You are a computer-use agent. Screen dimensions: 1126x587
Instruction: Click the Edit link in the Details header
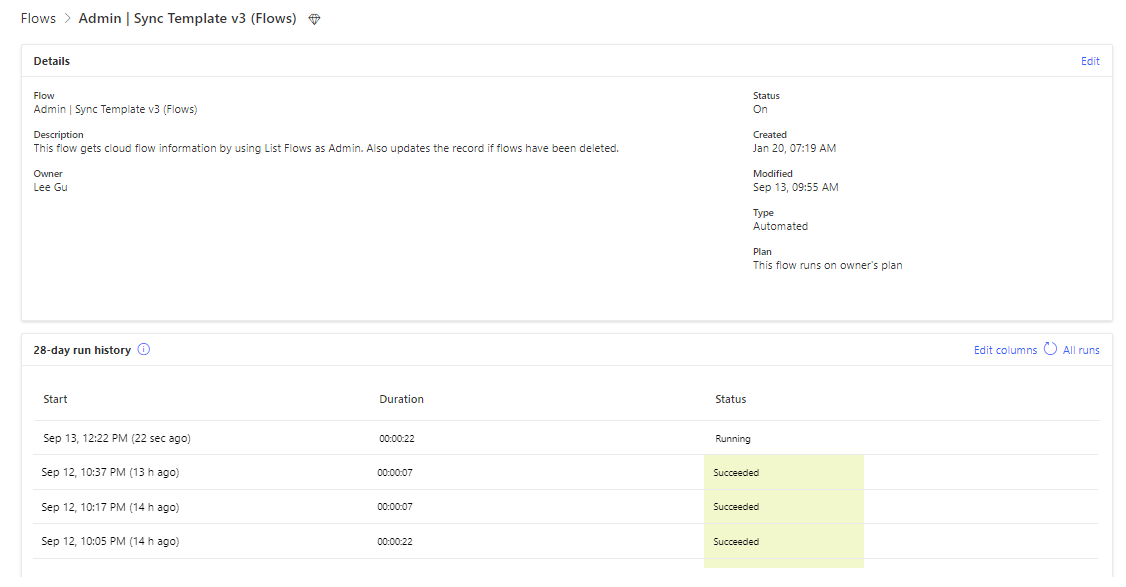pos(1090,60)
